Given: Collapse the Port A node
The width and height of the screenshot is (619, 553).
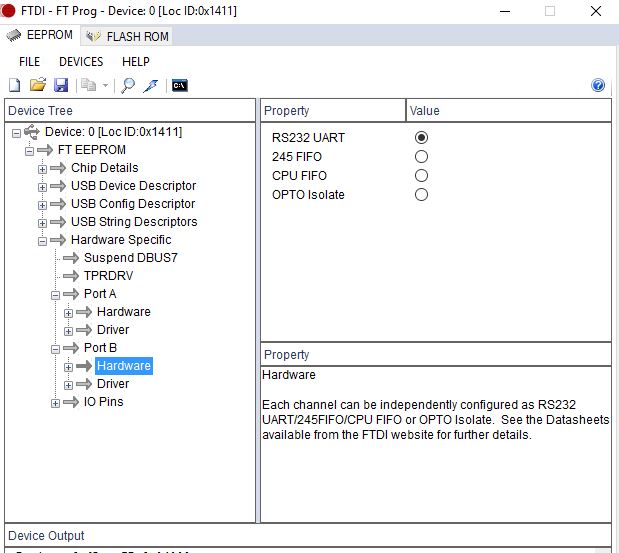Looking at the screenshot, I should click(55, 295).
